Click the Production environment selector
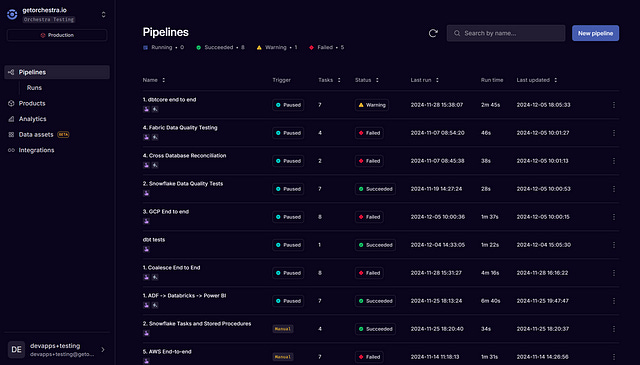640x365 pixels. point(57,35)
